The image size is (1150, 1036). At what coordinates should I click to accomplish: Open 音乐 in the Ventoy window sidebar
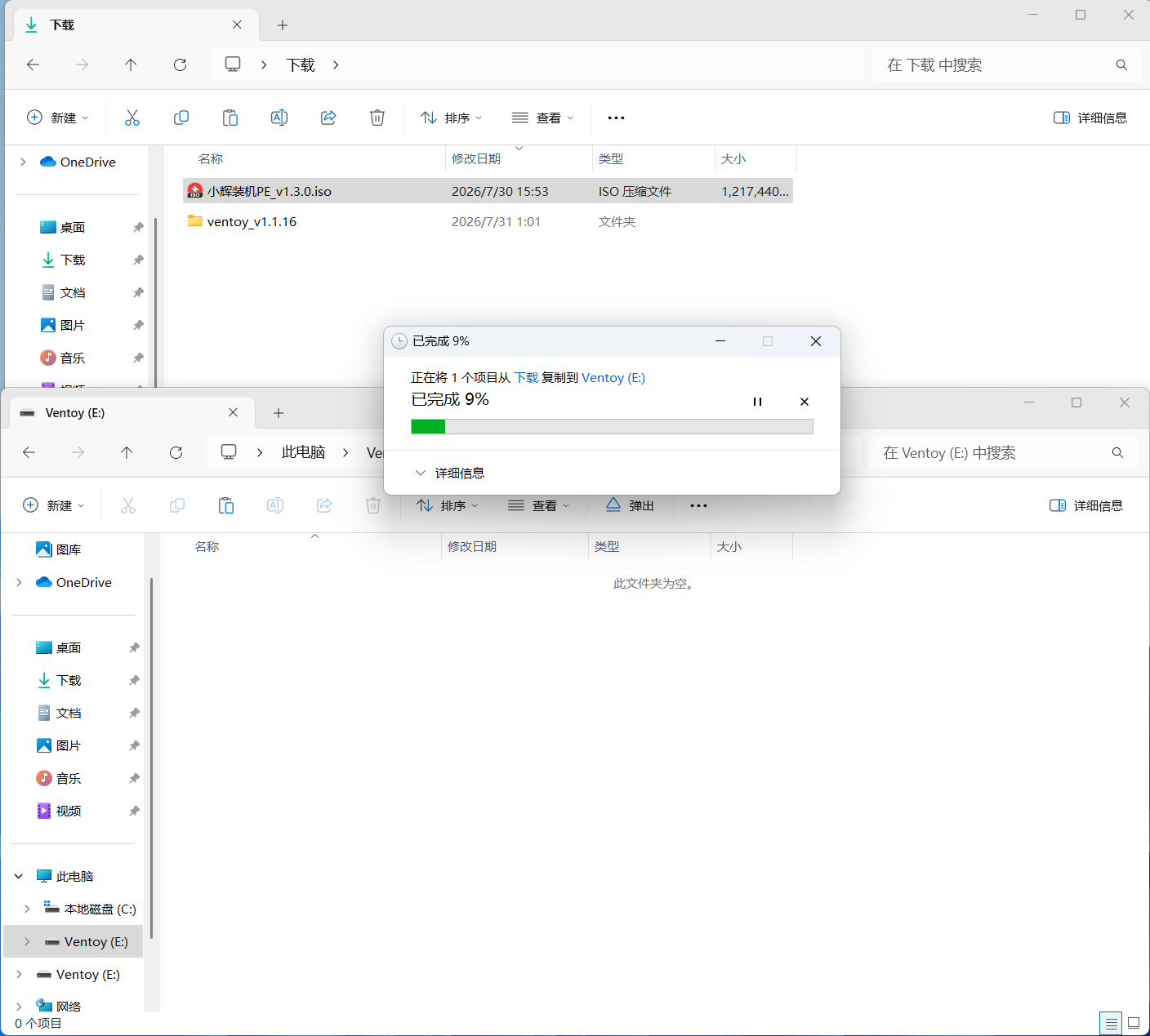[x=69, y=778]
